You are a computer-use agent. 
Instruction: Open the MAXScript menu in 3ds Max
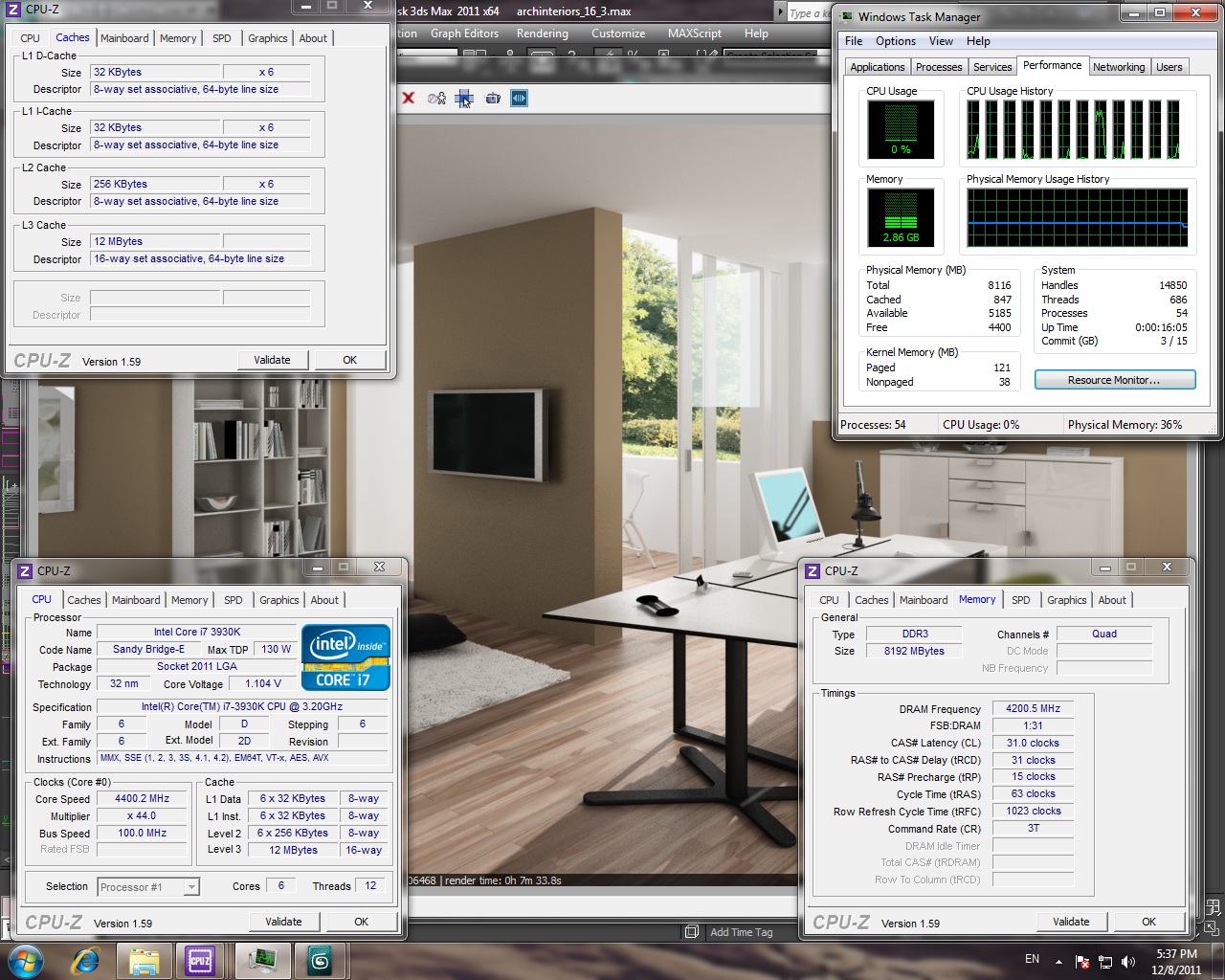695,33
